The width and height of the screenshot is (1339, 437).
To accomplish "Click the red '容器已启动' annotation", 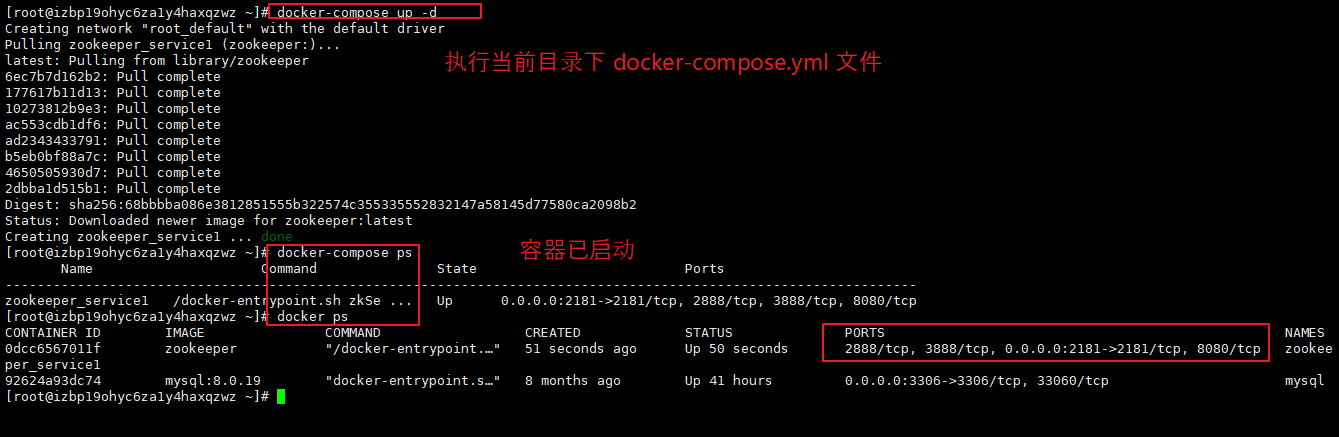I will tap(577, 250).
